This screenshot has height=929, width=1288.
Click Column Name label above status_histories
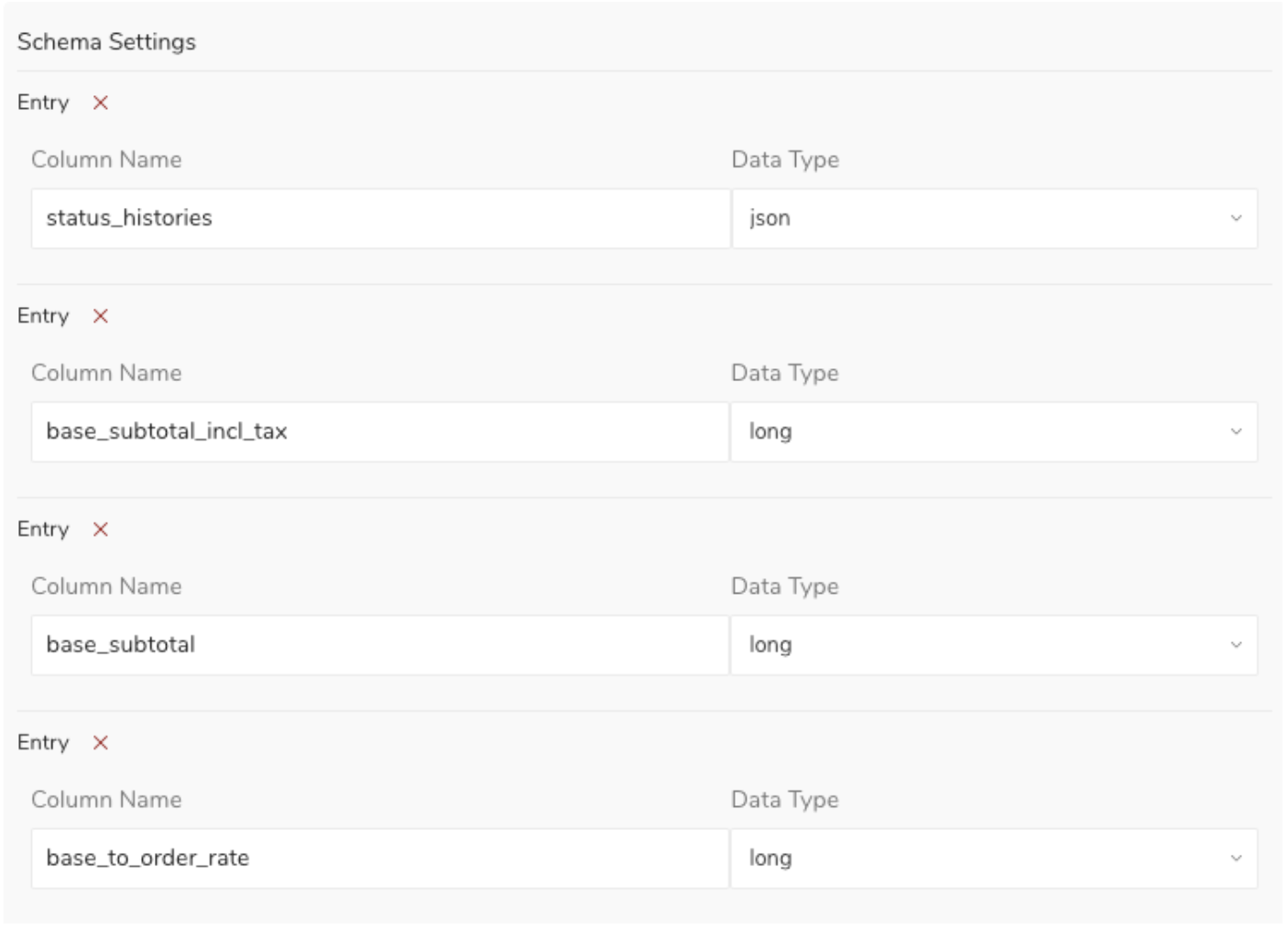pos(106,159)
